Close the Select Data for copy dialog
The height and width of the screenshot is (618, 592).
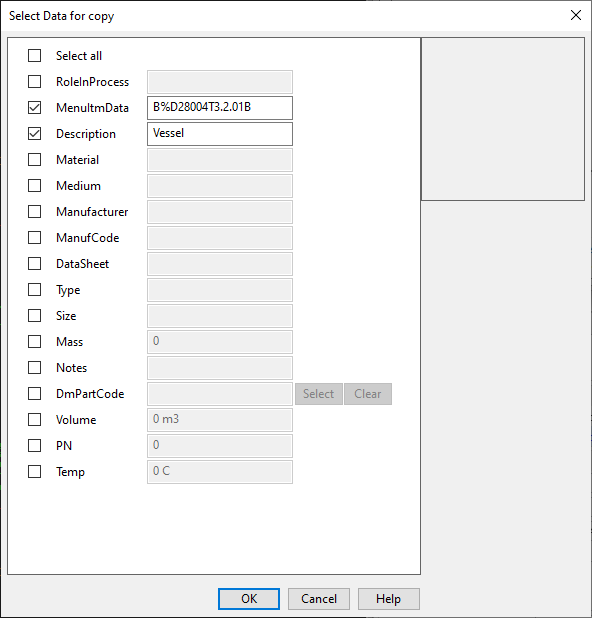pos(576,15)
